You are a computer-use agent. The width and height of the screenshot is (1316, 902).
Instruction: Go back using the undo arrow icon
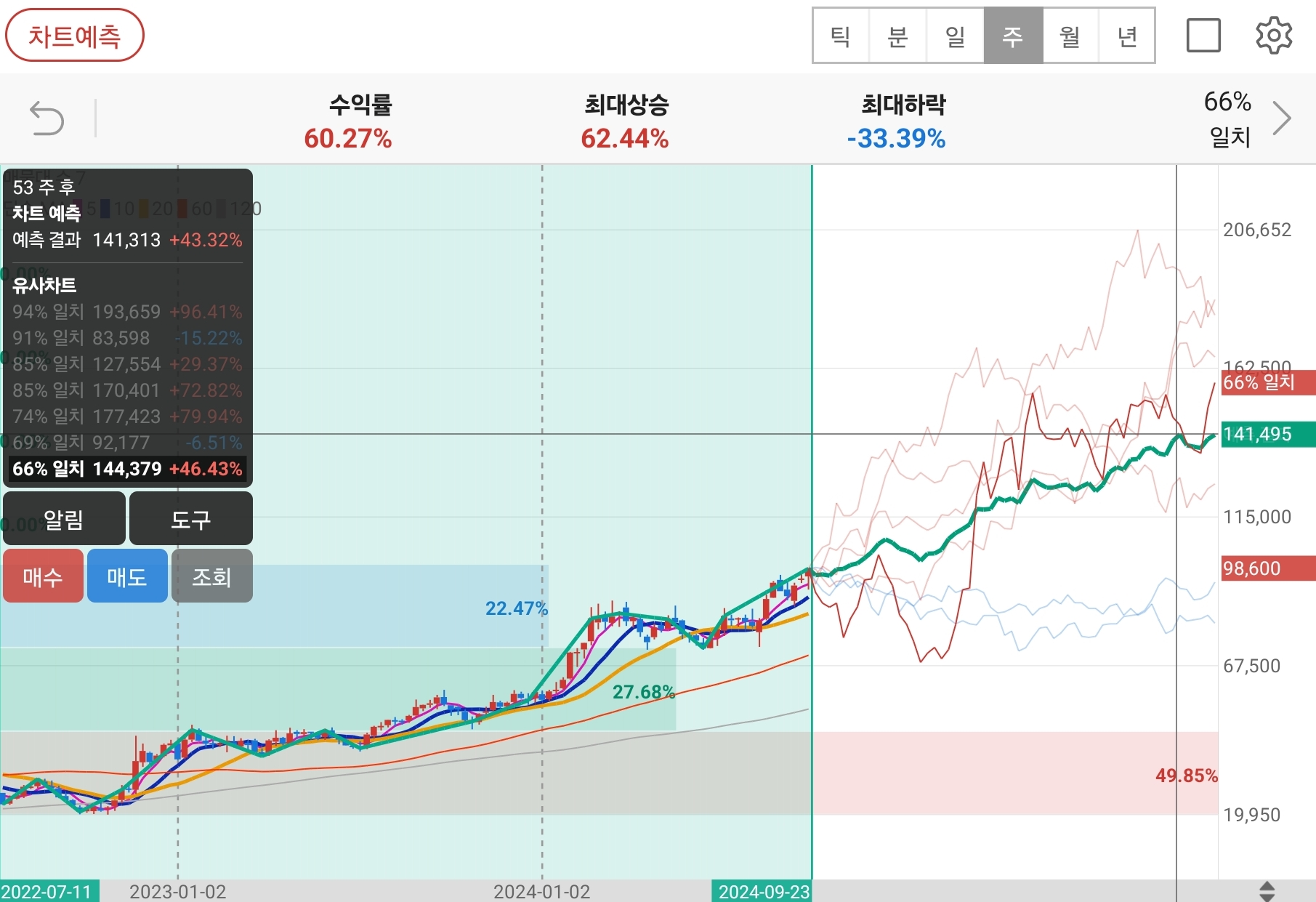click(47, 118)
